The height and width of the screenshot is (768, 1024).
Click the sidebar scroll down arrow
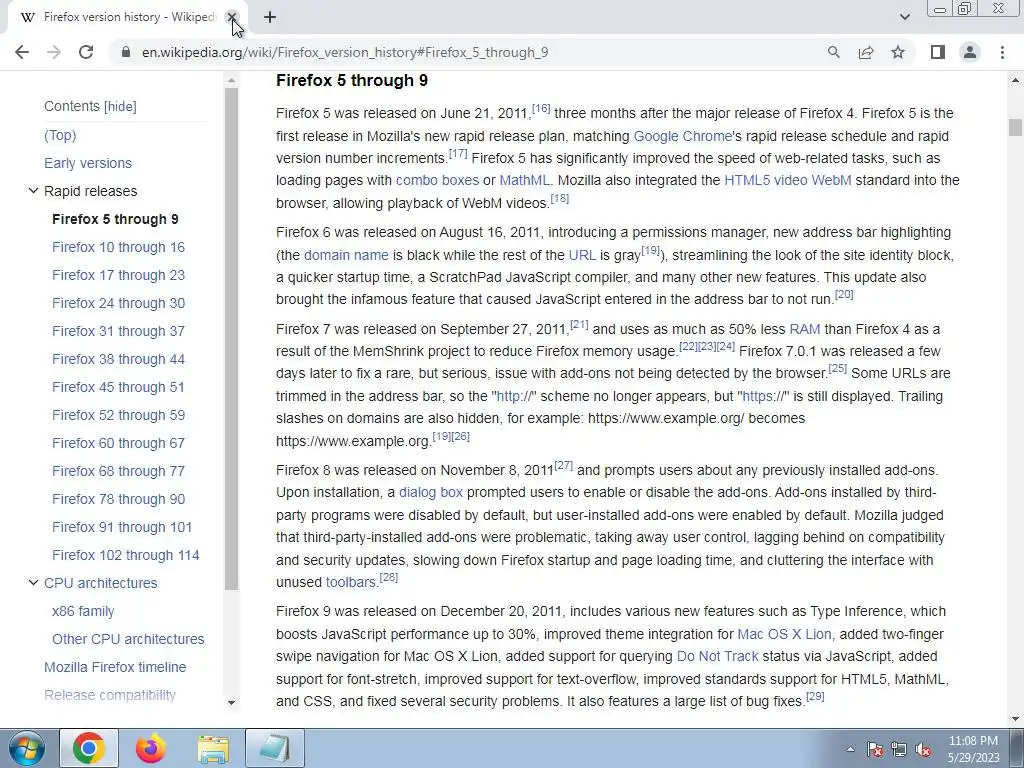pos(231,703)
